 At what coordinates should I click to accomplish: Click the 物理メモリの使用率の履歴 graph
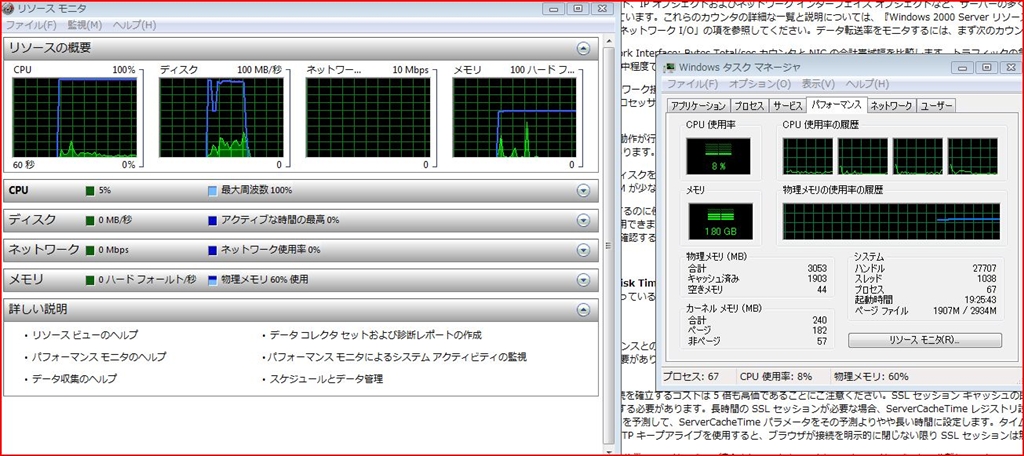(x=891, y=221)
